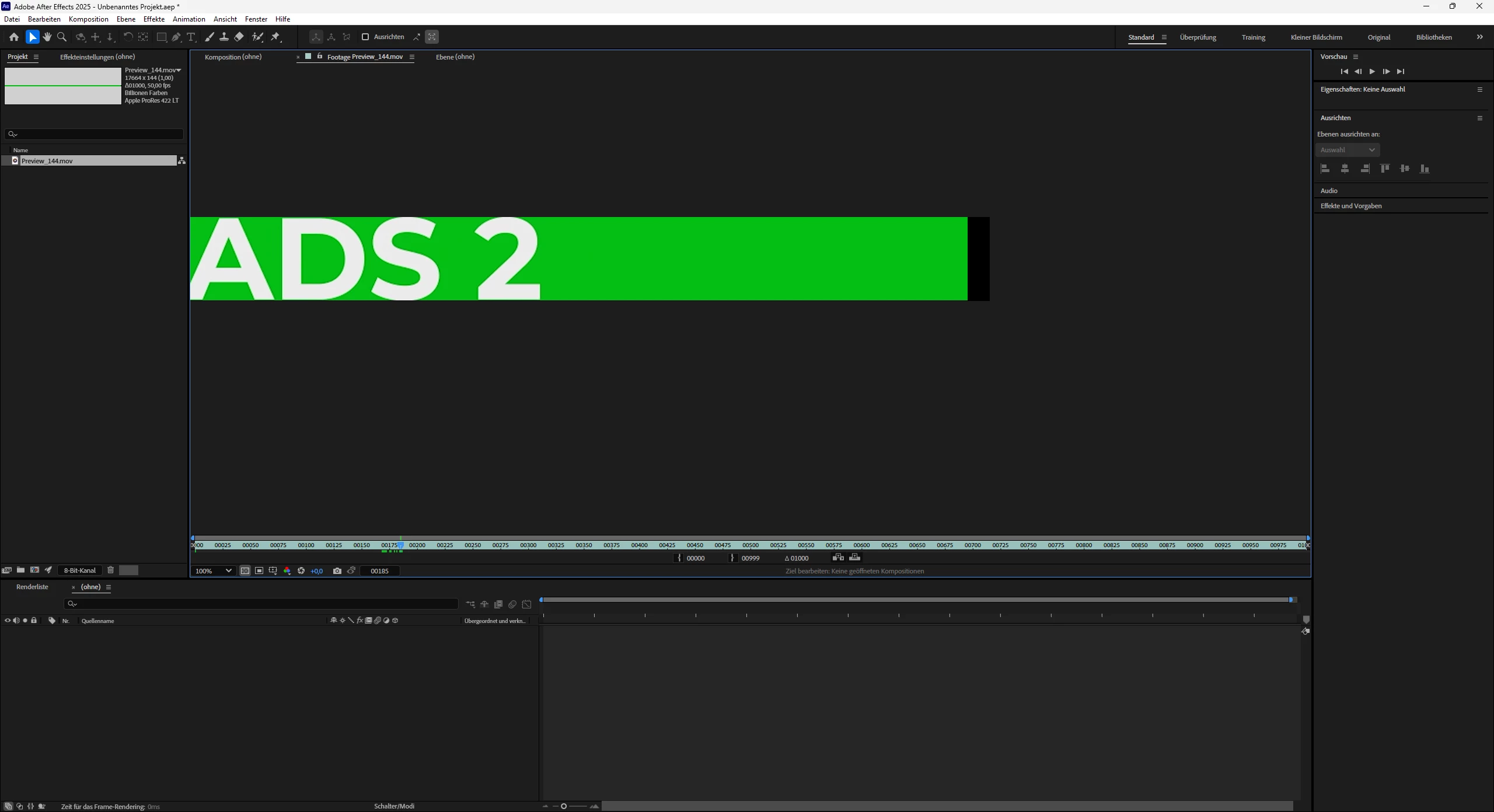Screen dimensions: 1494x812
Task: Select the Hand tool
Action: 47,37
